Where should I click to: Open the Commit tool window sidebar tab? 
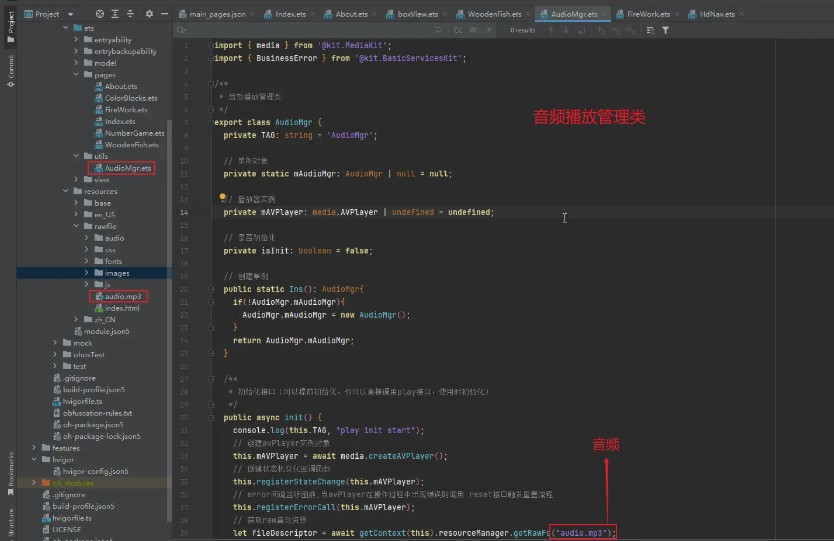click(x=10, y=70)
